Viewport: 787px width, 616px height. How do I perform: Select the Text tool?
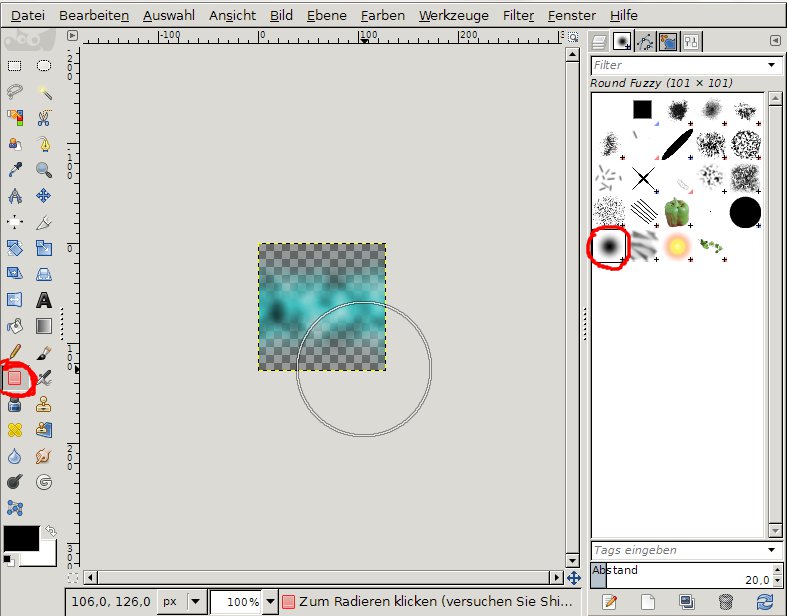click(44, 299)
